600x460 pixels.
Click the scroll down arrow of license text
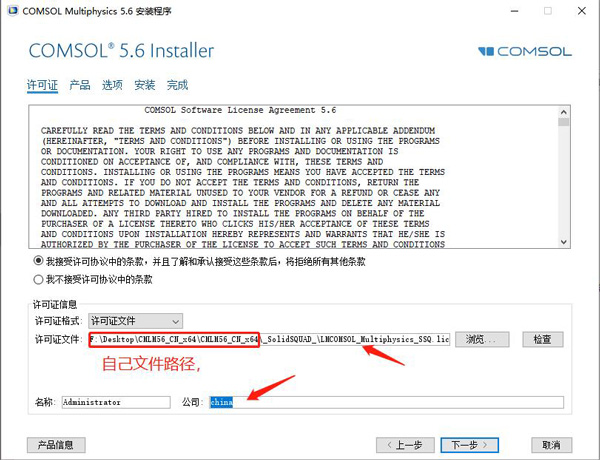[x=563, y=242]
